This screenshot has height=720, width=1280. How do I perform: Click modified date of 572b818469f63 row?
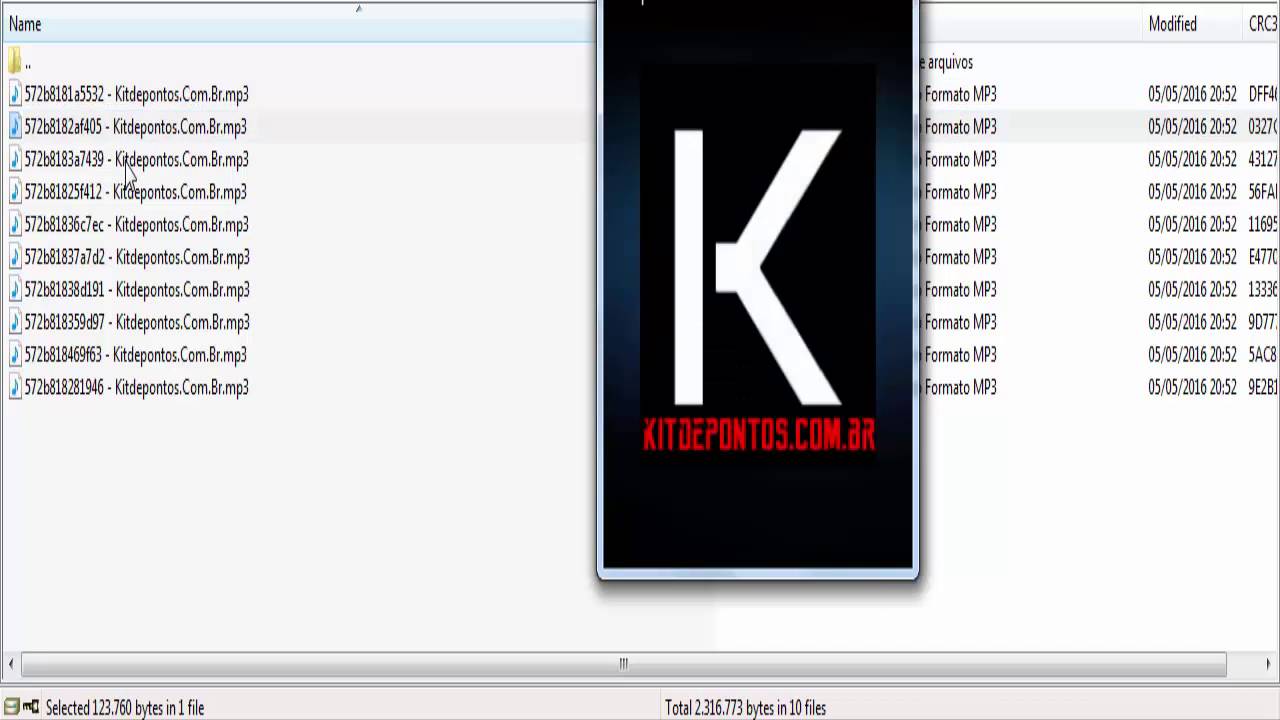(x=1192, y=355)
